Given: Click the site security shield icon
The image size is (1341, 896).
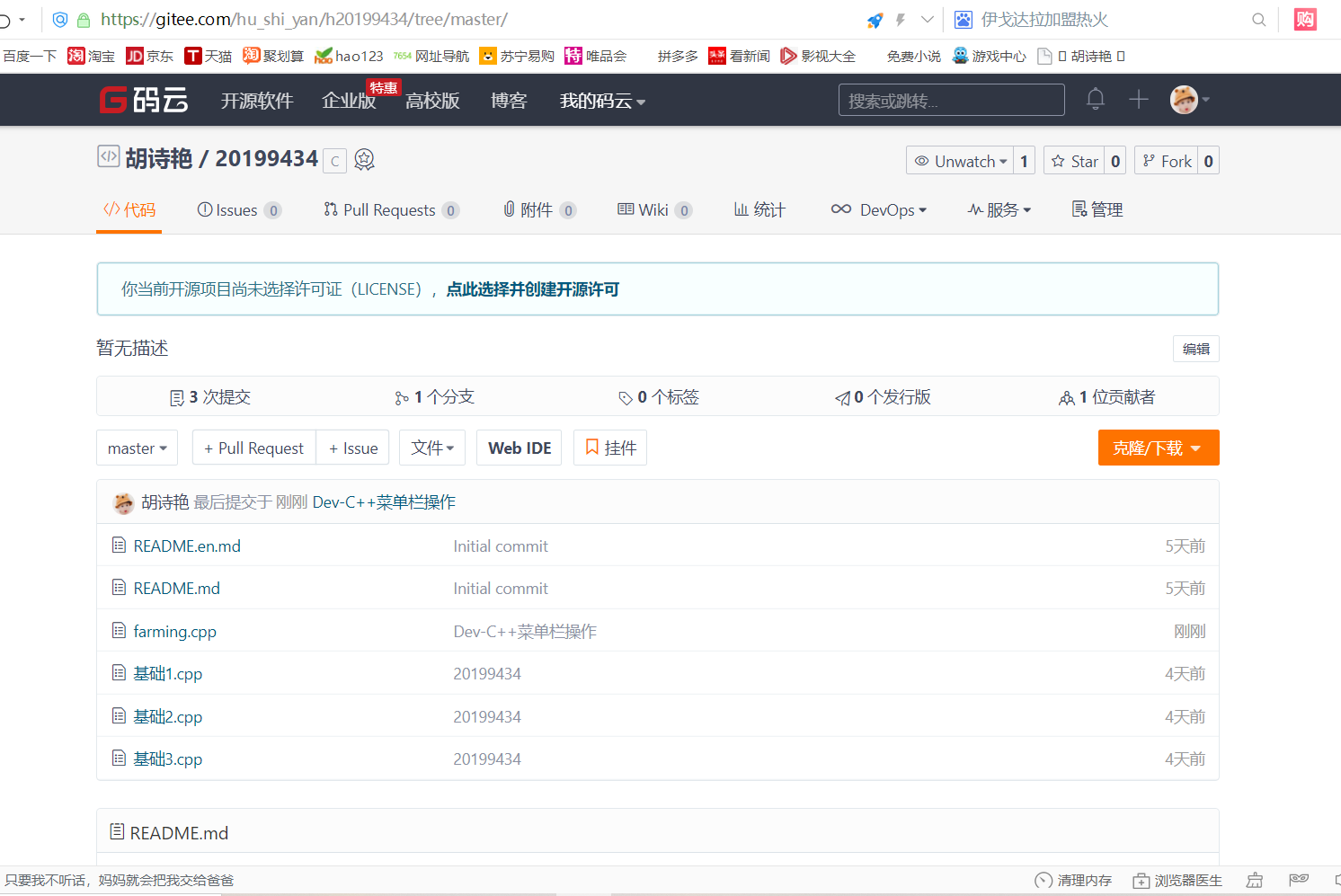Looking at the screenshot, I should pos(60,20).
